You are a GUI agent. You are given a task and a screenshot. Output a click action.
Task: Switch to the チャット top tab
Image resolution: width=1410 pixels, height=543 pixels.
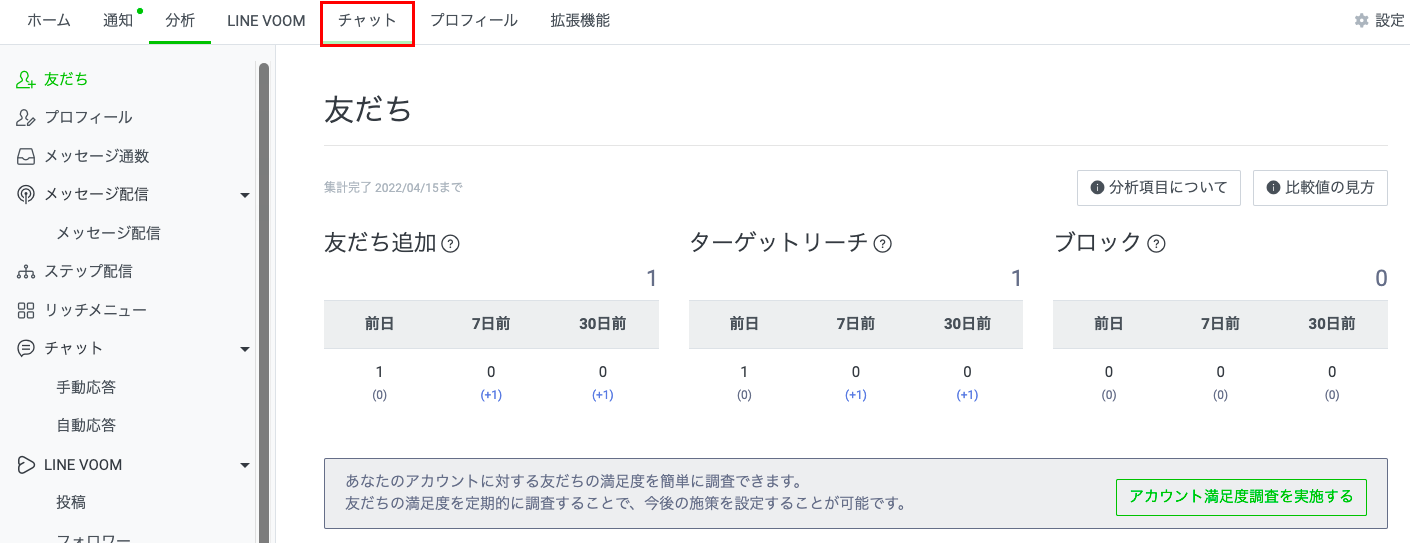pos(367,21)
